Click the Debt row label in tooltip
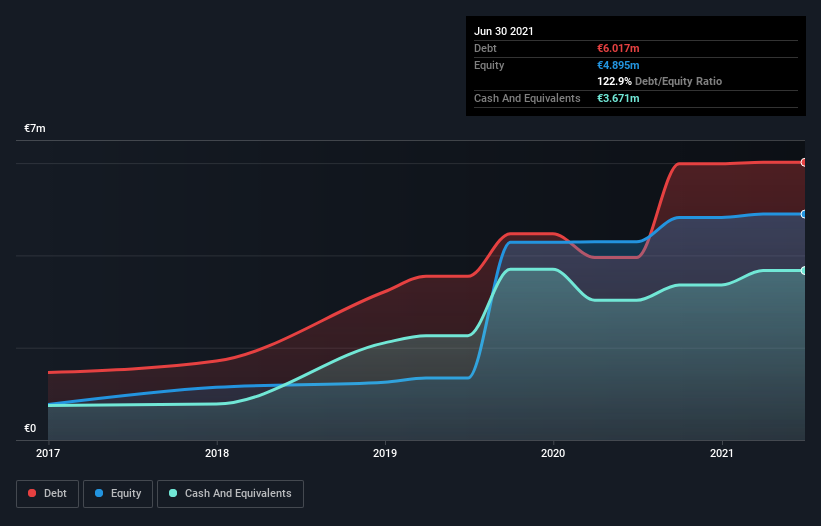This screenshot has width=821, height=526. point(485,48)
